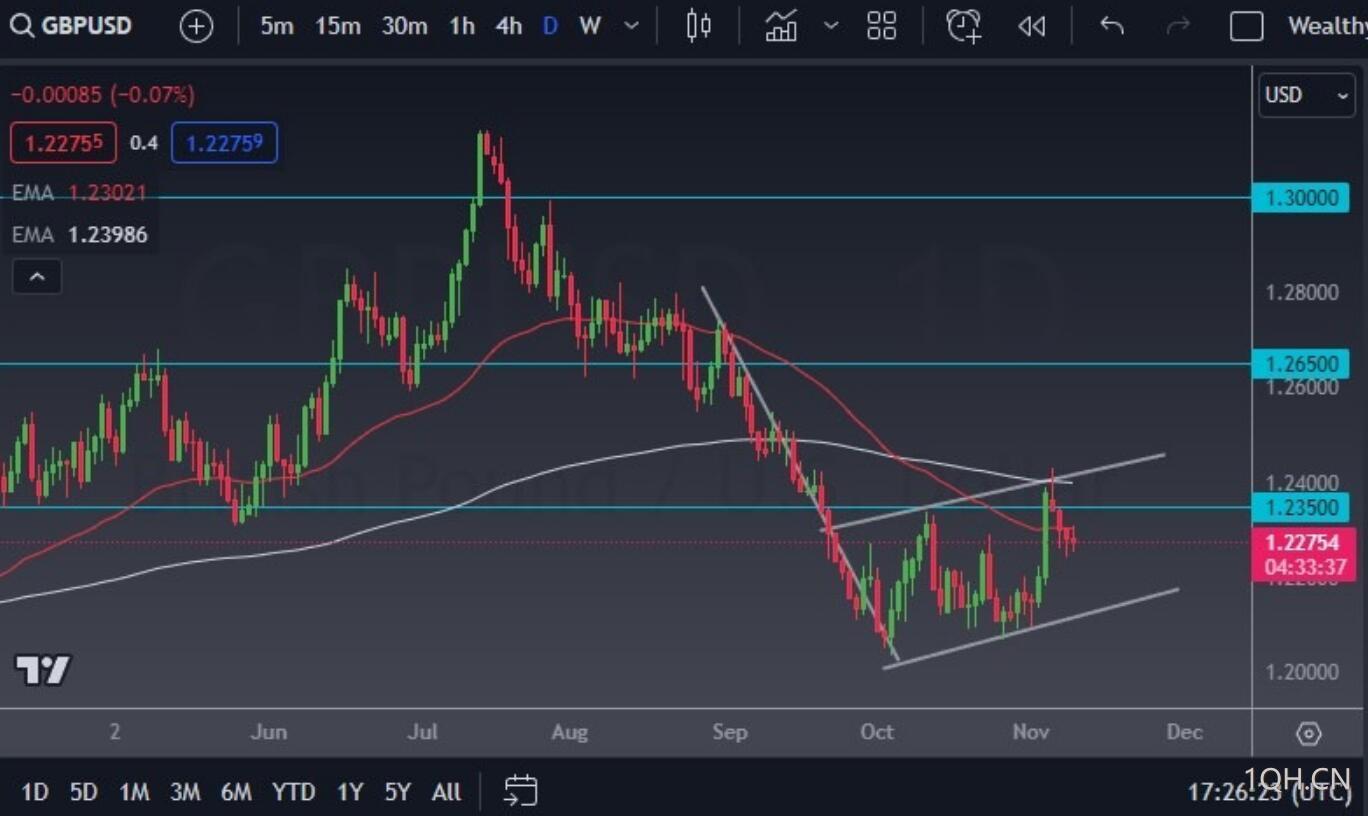
Task: Select the 6M date range tab
Action: point(236,792)
